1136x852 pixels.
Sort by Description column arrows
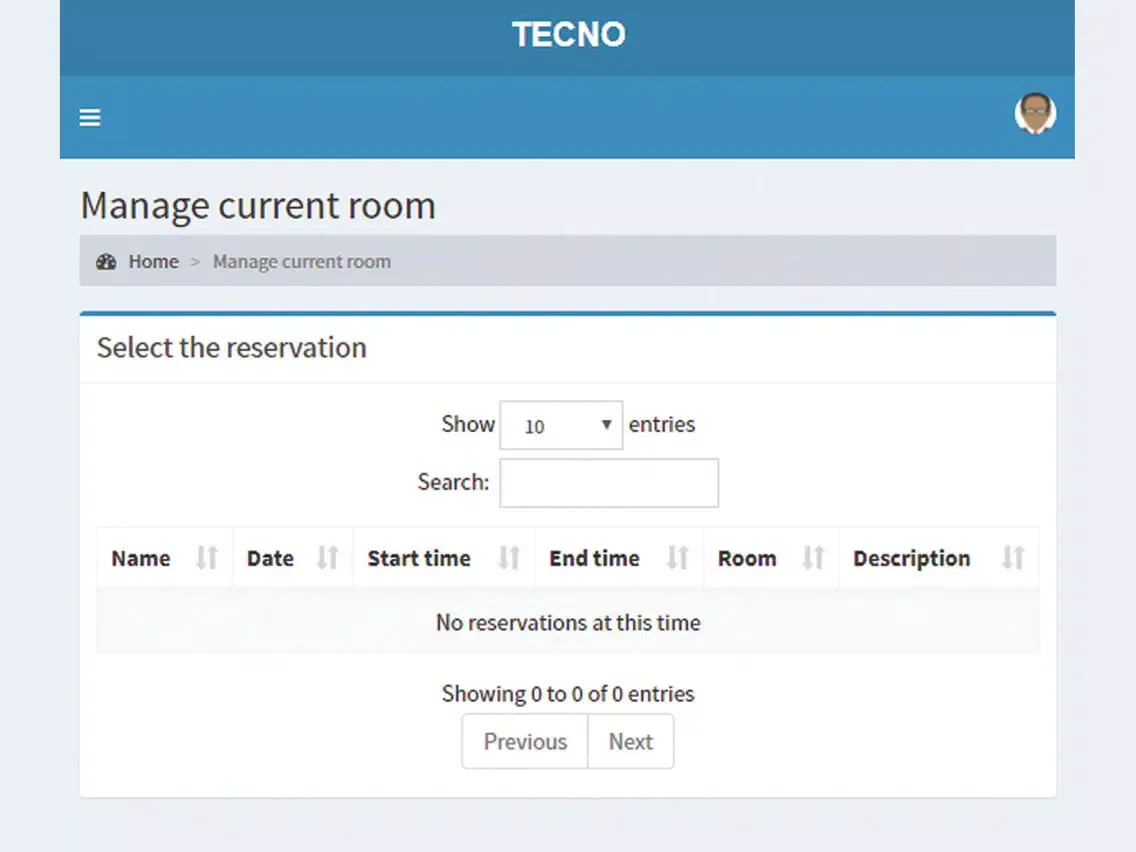1013,558
